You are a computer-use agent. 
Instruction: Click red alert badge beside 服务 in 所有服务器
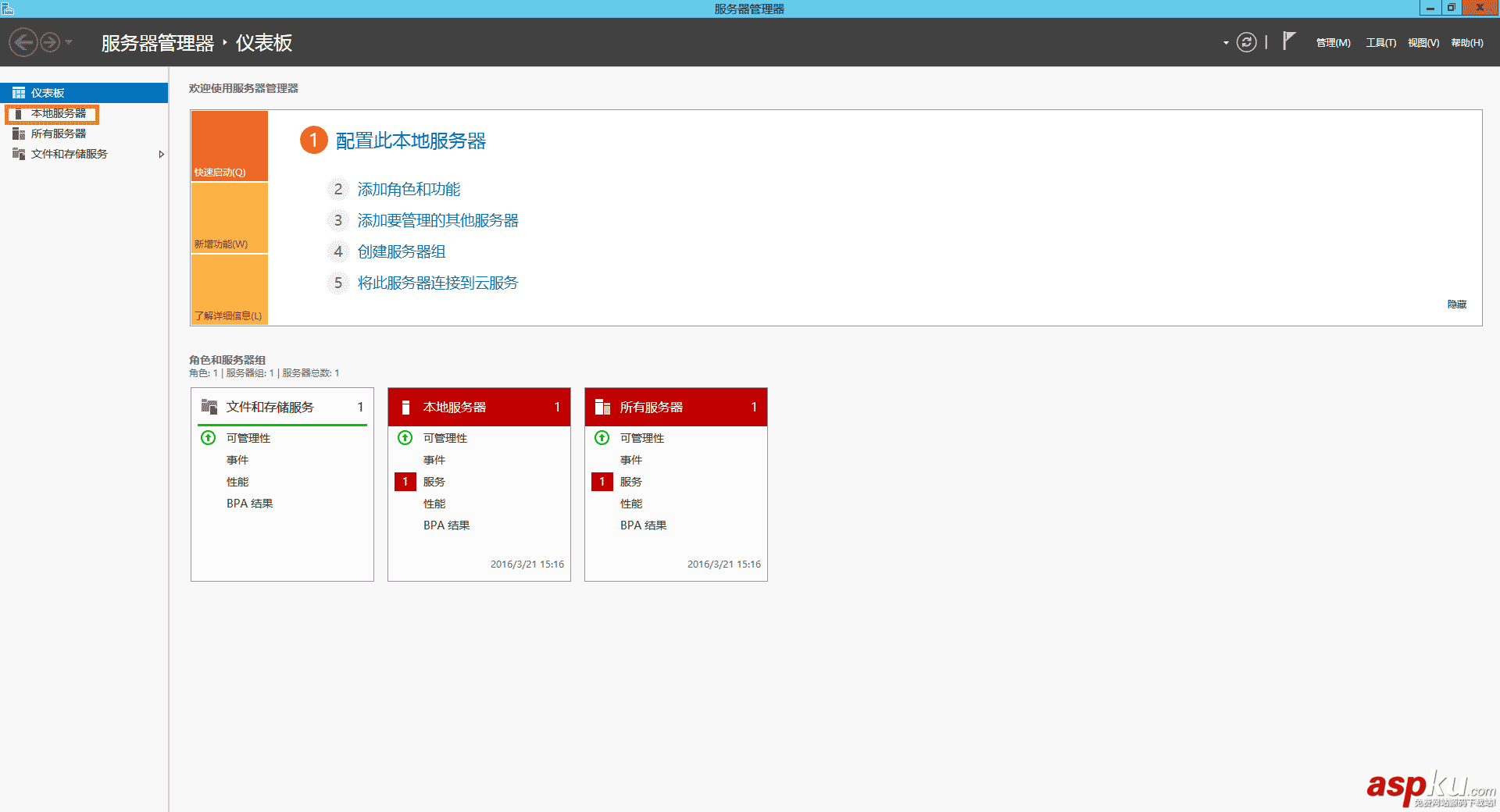click(602, 482)
